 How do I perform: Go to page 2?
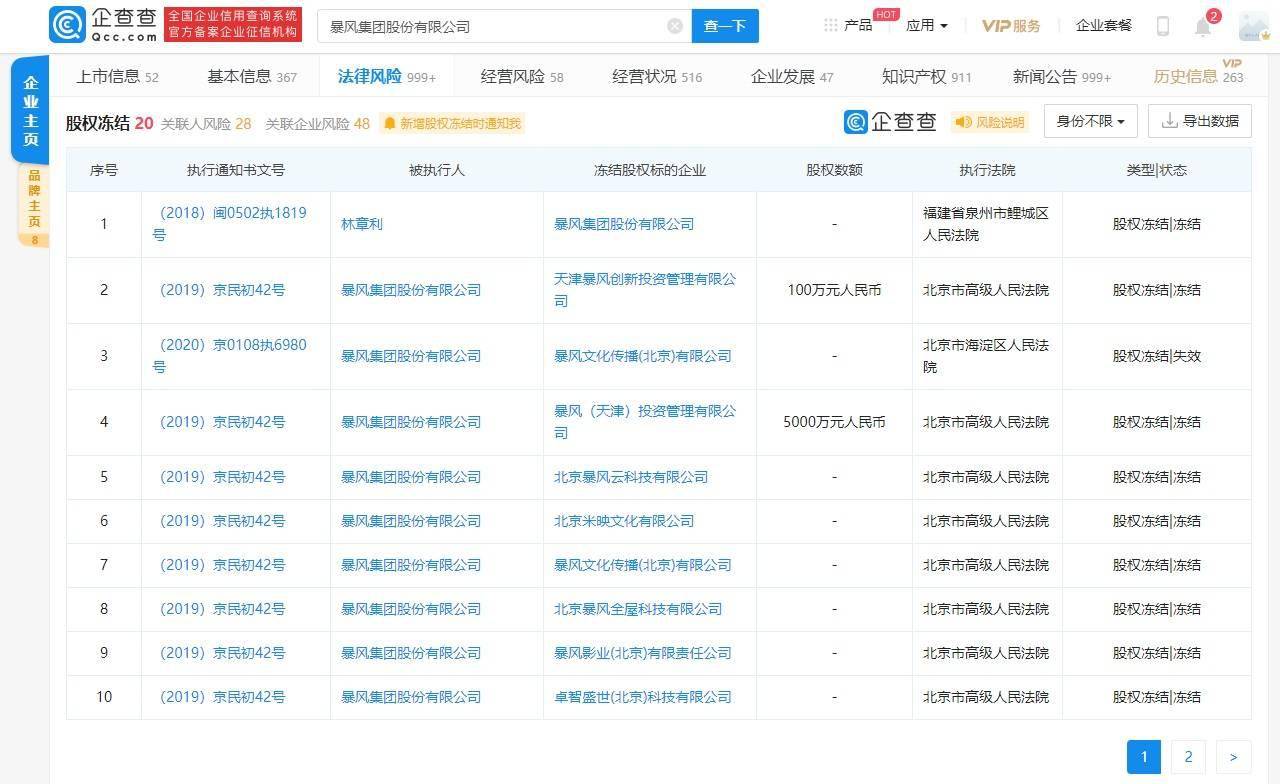point(1188,757)
